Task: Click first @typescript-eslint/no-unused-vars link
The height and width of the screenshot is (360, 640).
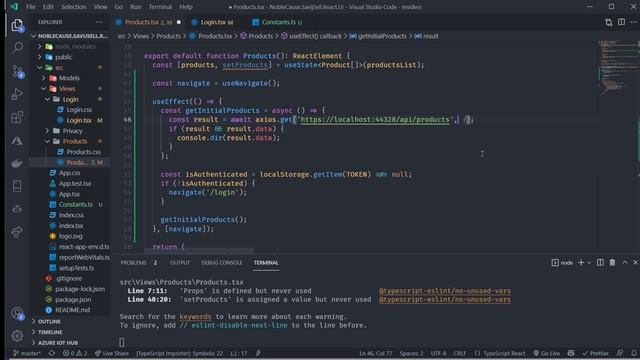Action: [444, 291]
